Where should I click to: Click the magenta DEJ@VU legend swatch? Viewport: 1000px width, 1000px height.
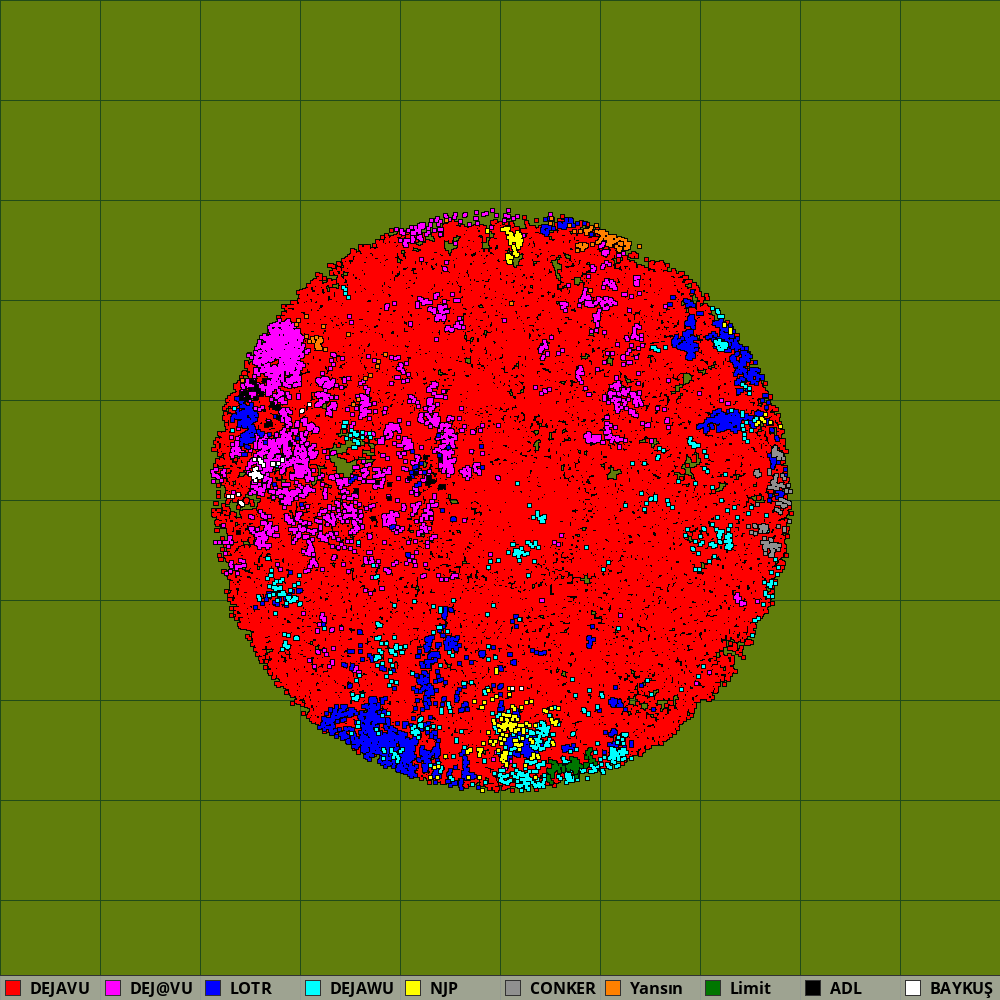coord(113,988)
